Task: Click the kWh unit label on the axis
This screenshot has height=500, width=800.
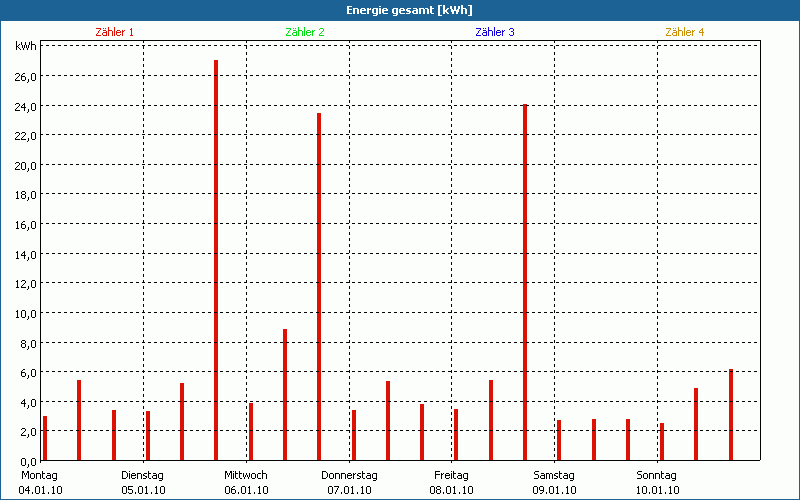Action: point(26,46)
